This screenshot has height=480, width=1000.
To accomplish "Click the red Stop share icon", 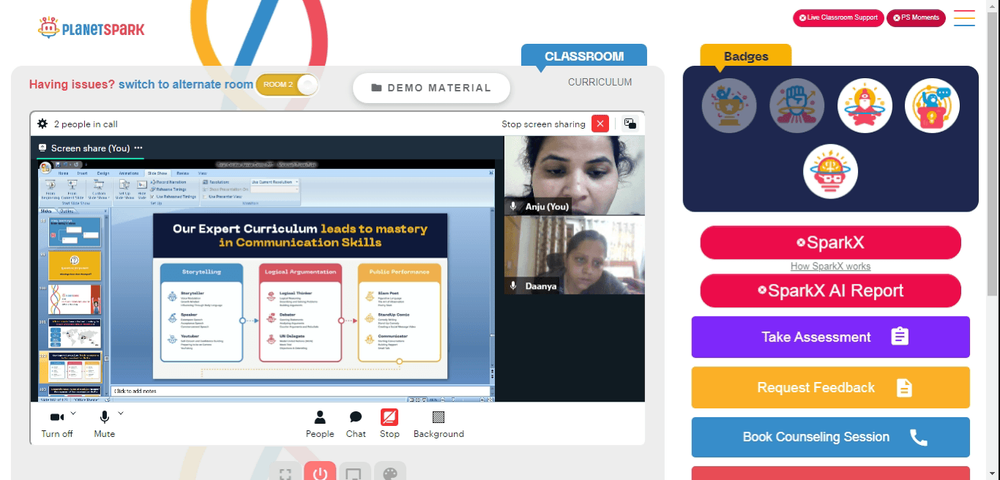I will [x=390, y=418].
